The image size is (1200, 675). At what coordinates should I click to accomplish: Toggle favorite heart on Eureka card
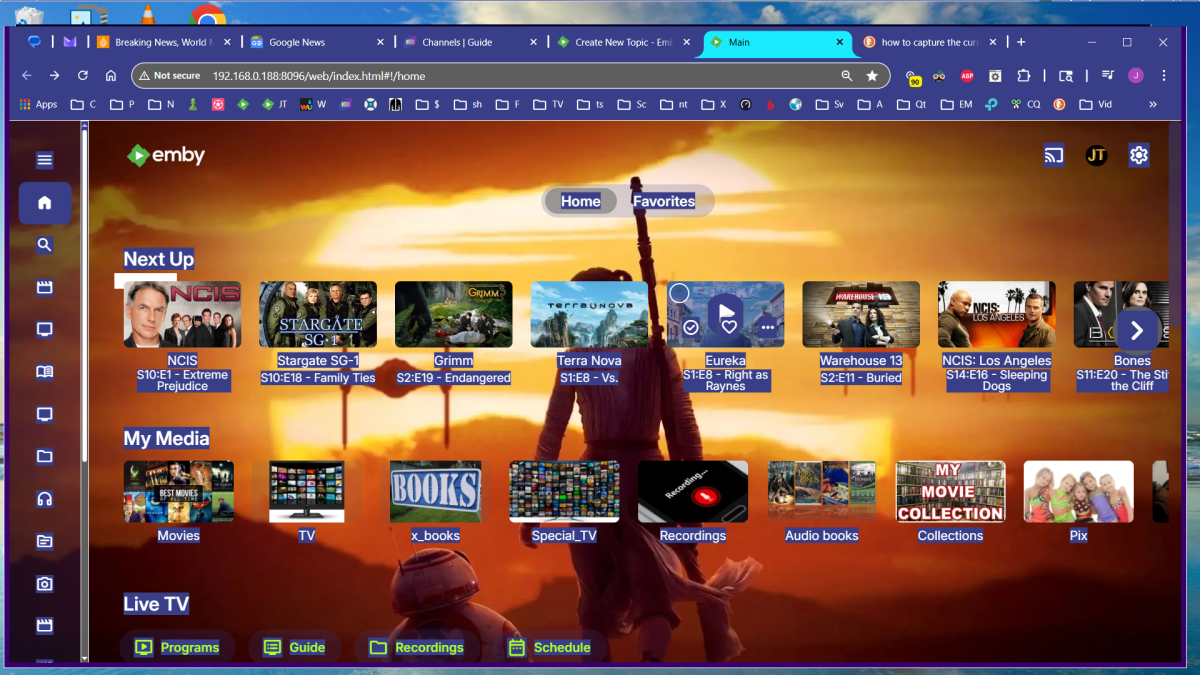(x=729, y=327)
